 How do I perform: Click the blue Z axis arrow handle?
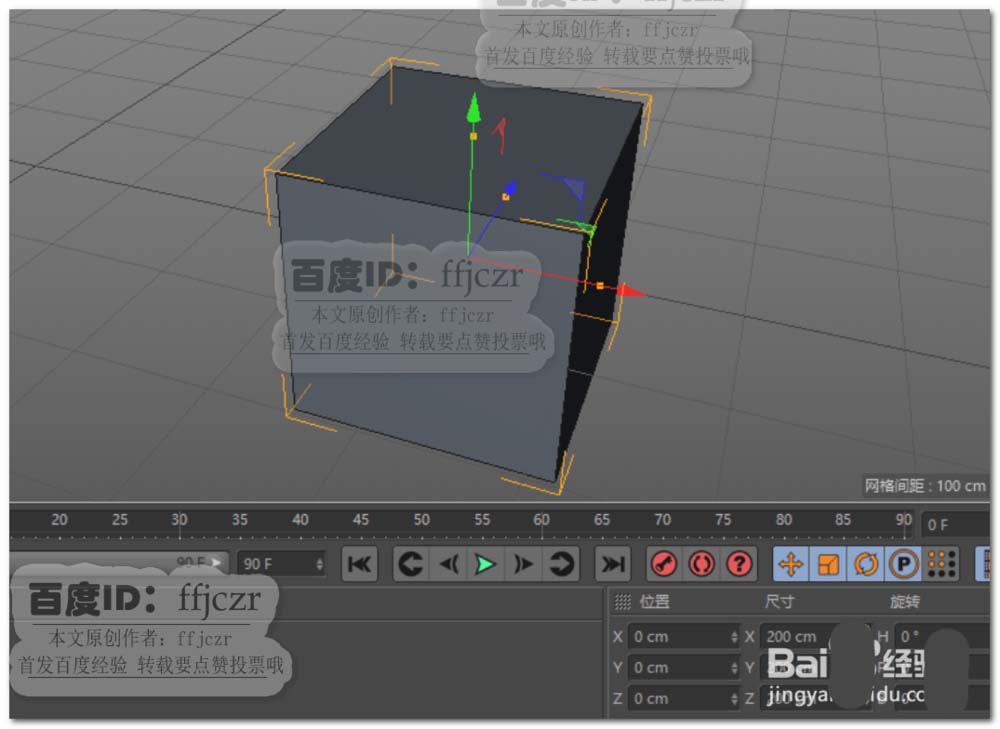(x=511, y=186)
